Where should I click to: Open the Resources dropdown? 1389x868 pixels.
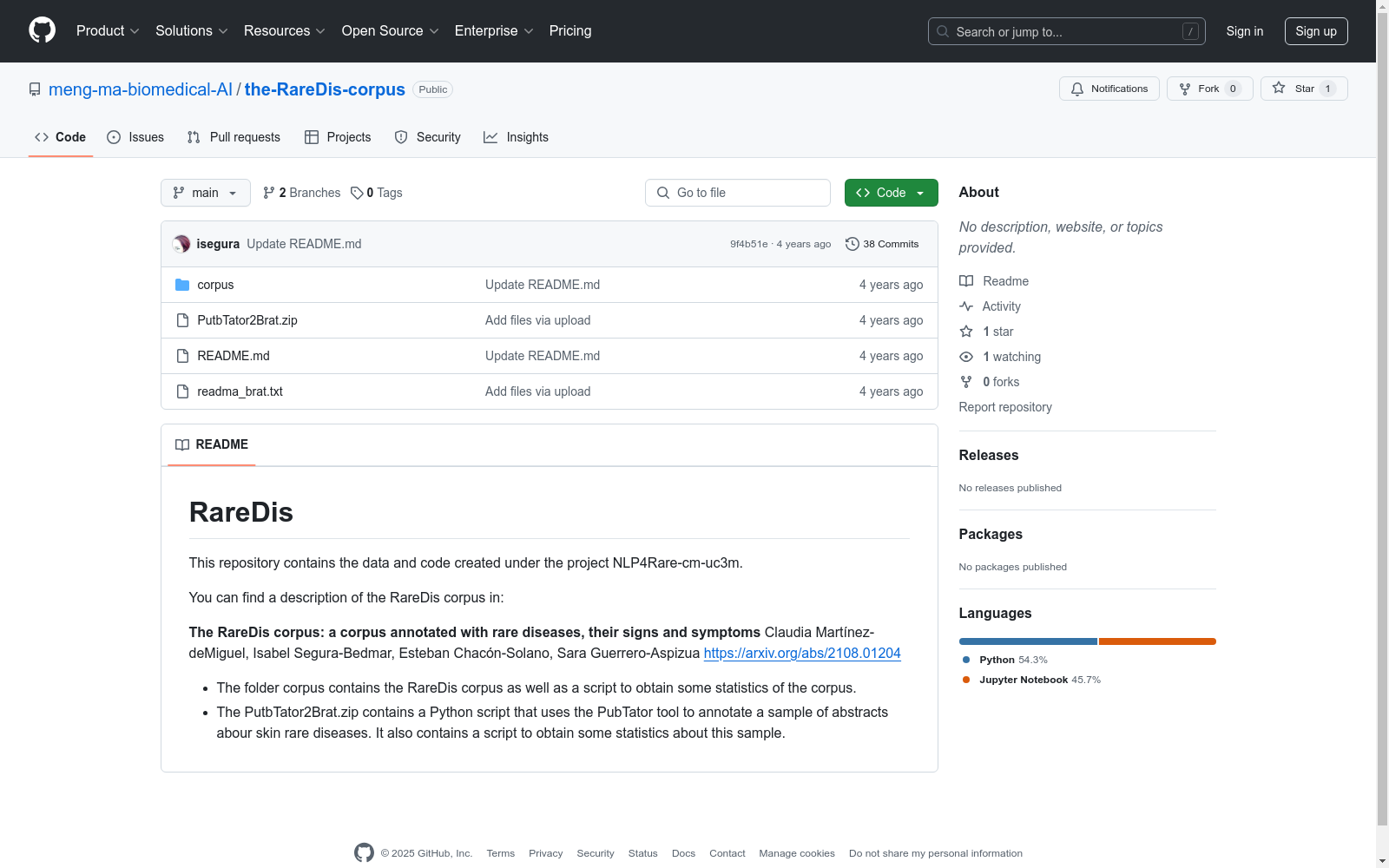coord(285,31)
